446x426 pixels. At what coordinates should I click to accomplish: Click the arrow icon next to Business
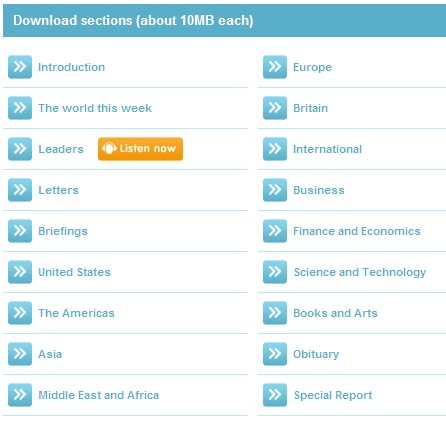(275, 190)
